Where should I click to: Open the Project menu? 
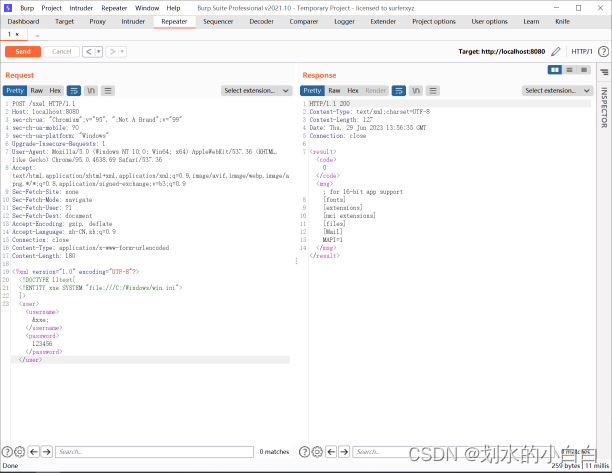[x=52, y=8]
